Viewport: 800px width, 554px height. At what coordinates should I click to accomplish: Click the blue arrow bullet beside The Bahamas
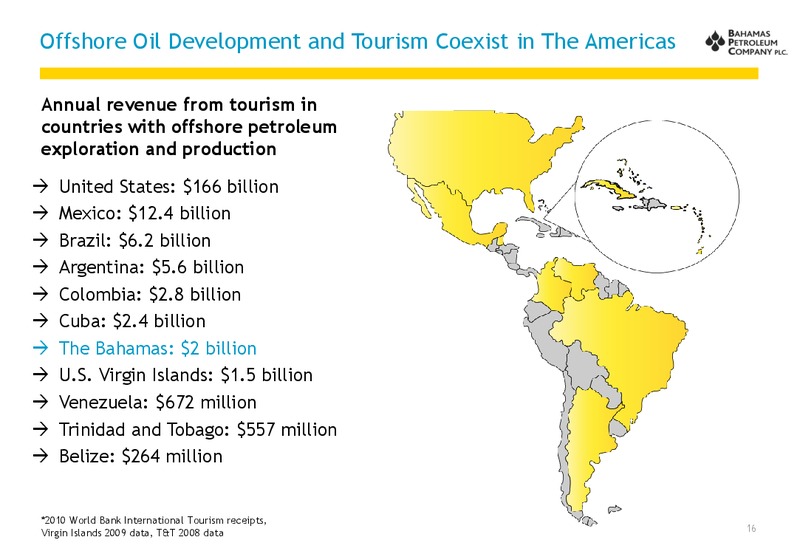pyautogui.click(x=40, y=348)
